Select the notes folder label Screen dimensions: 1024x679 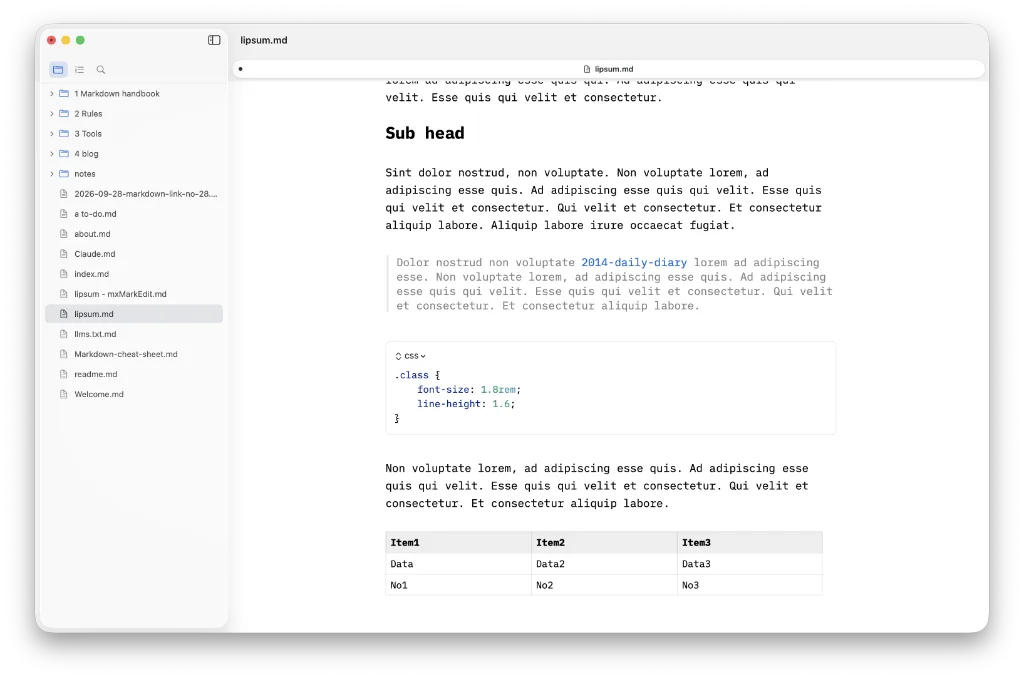pos(85,174)
